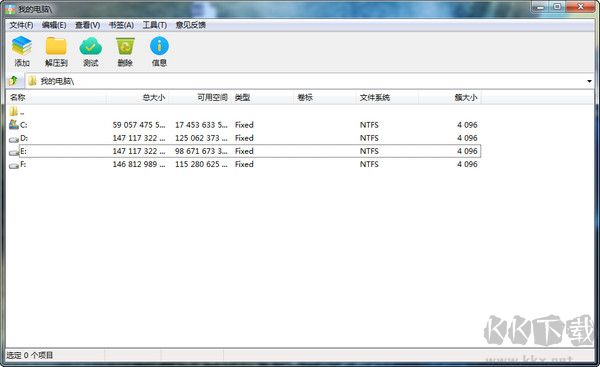Open the 文件(F) menu

point(21,25)
